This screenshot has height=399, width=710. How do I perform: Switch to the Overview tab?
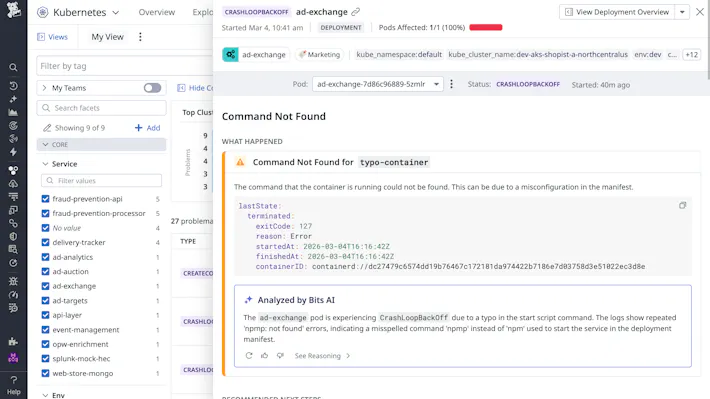[x=157, y=12]
